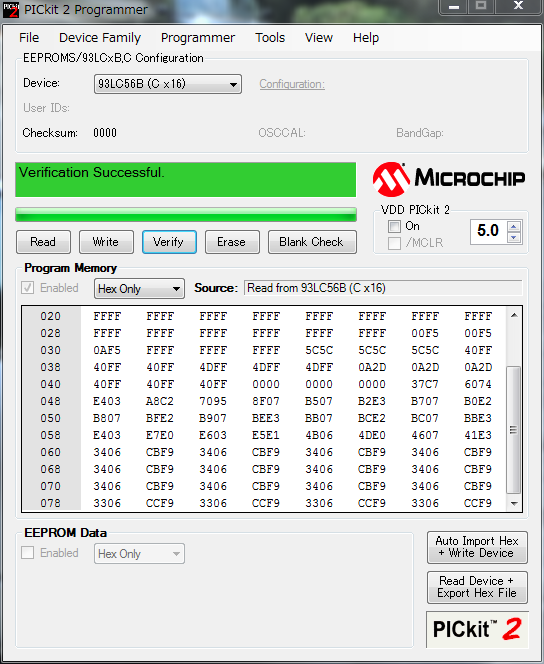Click the memory scrollbar down arrow
The width and height of the screenshot is (544, 664).
(514, 504)
